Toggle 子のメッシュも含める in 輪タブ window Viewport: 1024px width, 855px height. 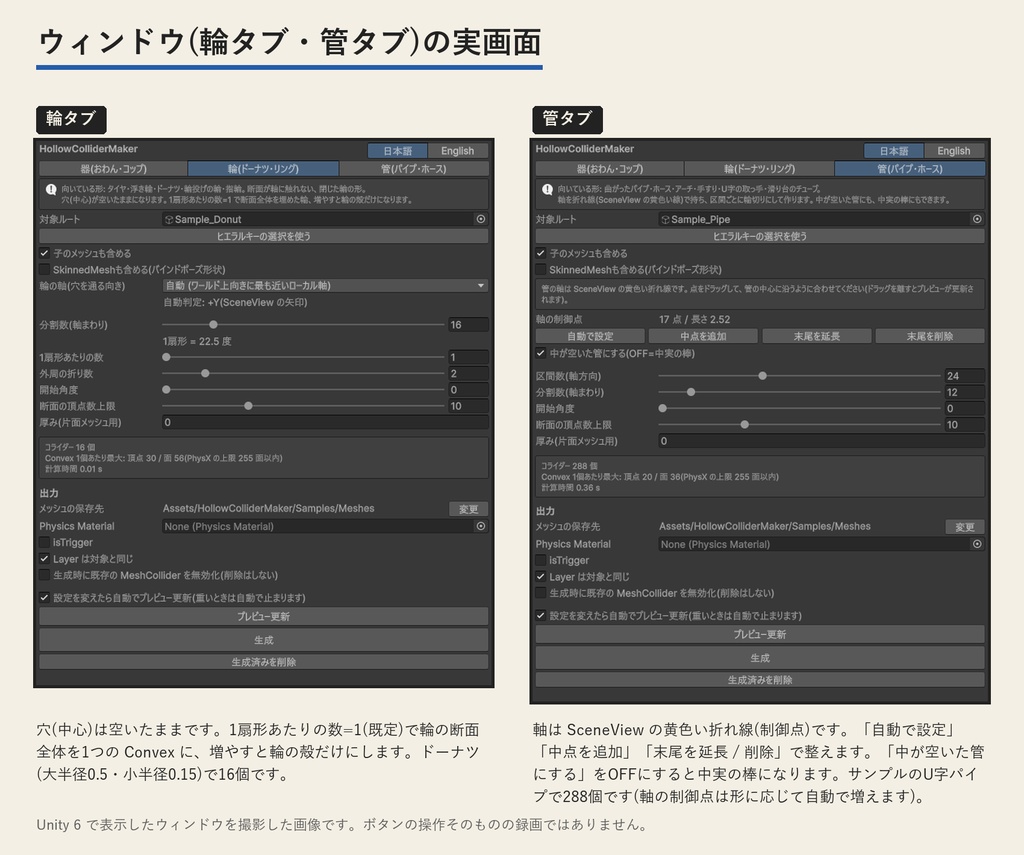[44, 253]
